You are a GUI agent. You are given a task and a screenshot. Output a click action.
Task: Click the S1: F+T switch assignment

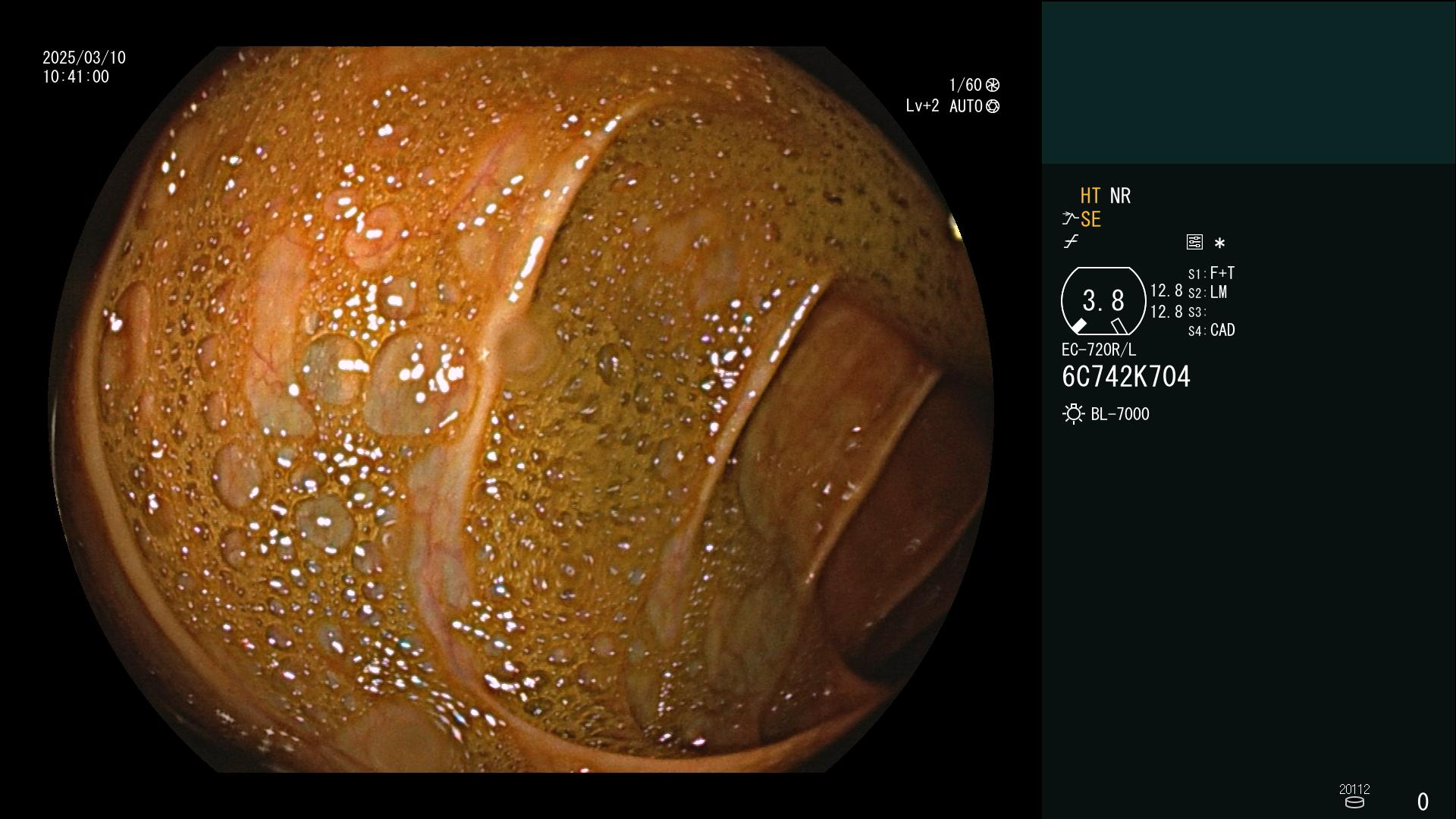click(1212, 273)
